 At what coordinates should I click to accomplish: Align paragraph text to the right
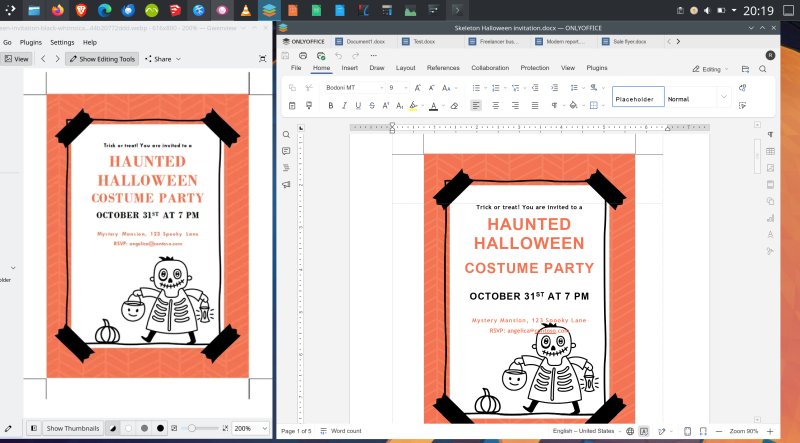click(515, 106)
